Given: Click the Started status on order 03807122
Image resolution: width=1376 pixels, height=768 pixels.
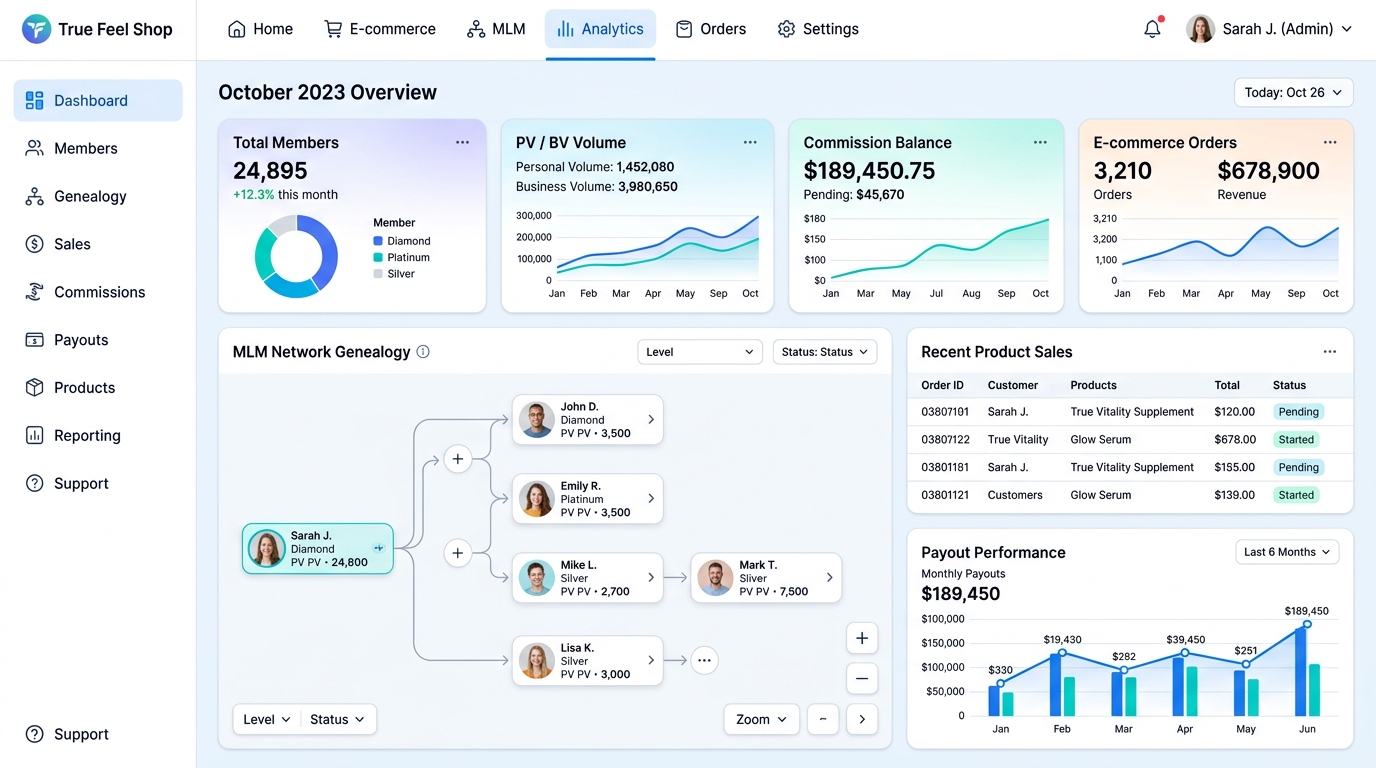Looking at the screenshot, I should (1296, 439).
